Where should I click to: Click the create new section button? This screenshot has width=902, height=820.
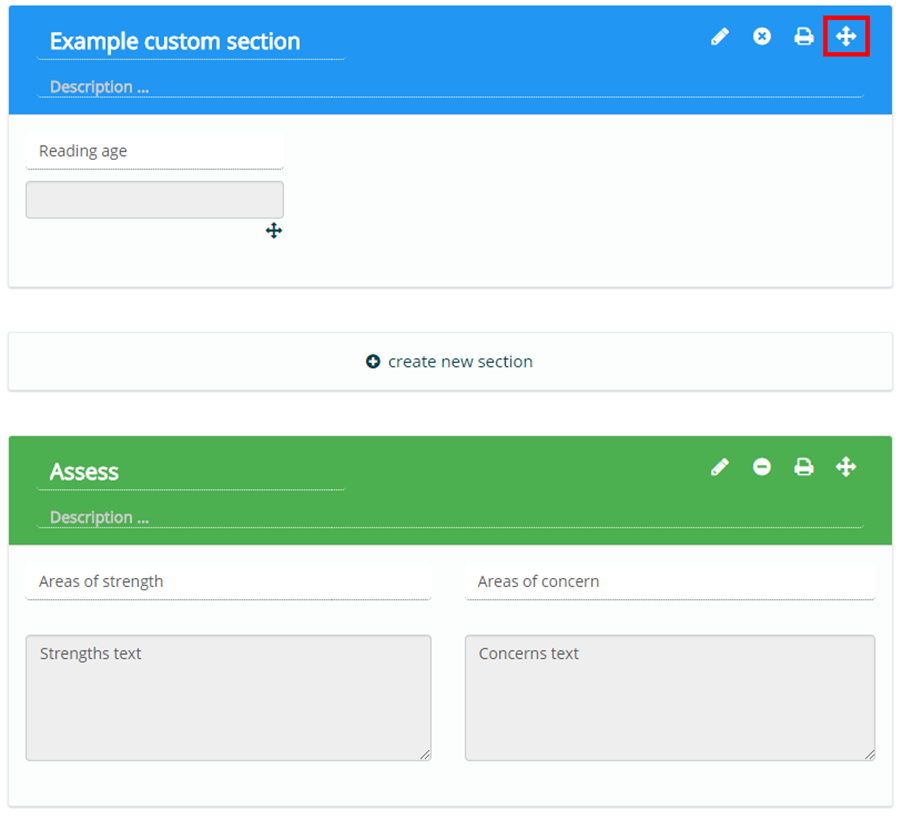click(x=450, y=362)
